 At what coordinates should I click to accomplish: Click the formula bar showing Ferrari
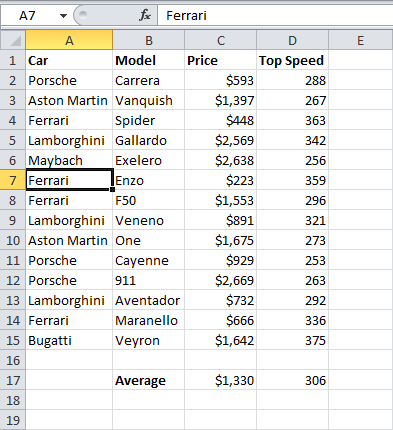click(x=275, y=16)
